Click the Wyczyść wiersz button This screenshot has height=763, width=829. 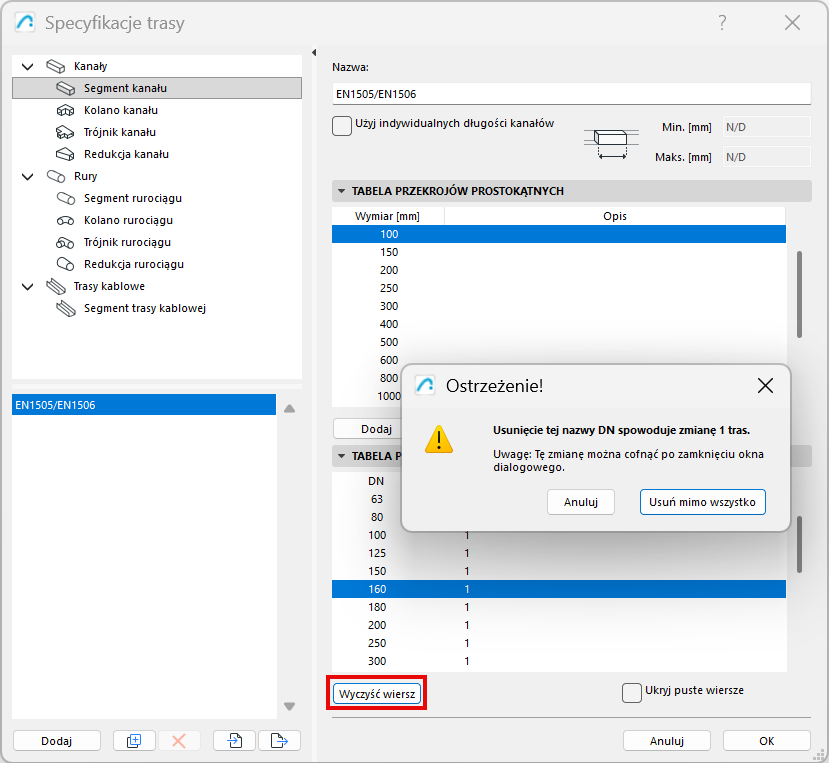[377, 694]
